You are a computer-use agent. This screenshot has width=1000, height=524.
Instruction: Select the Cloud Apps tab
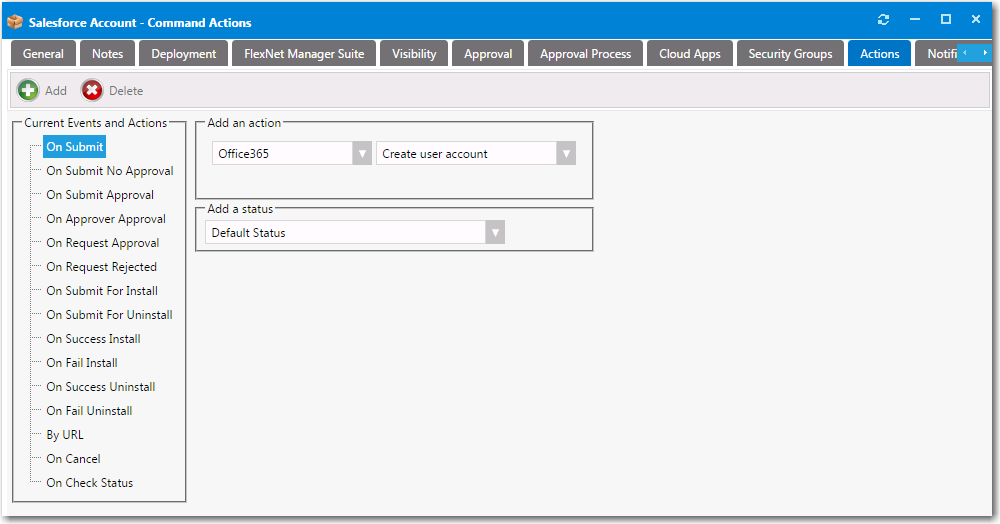coord(689,54)
